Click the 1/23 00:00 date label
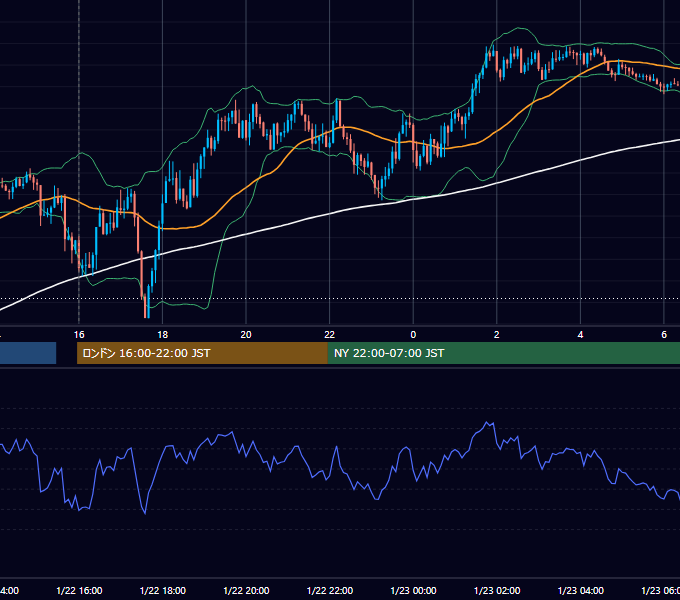 point(413,591)
